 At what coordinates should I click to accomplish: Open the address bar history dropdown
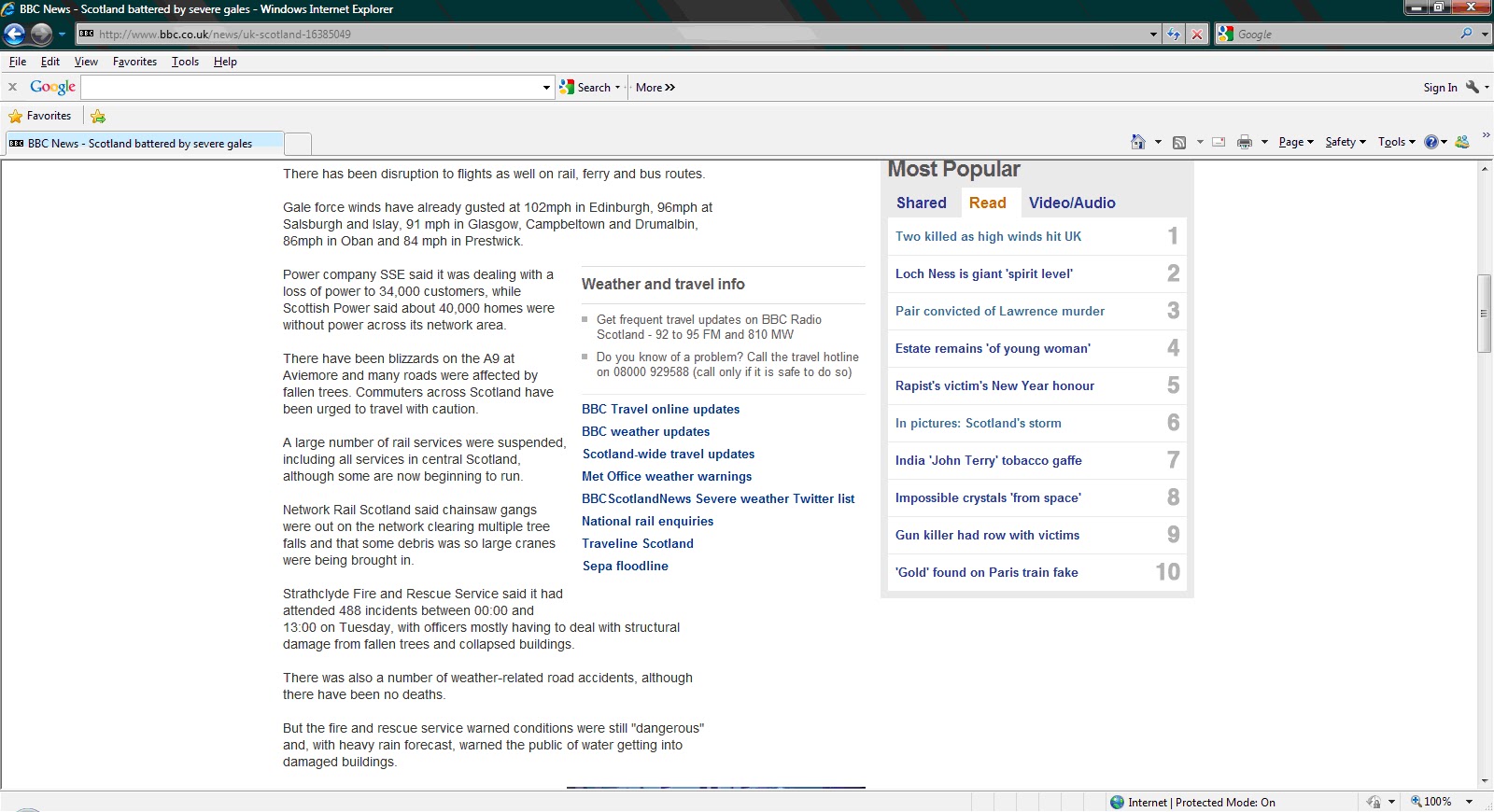tap(1154, 35)
